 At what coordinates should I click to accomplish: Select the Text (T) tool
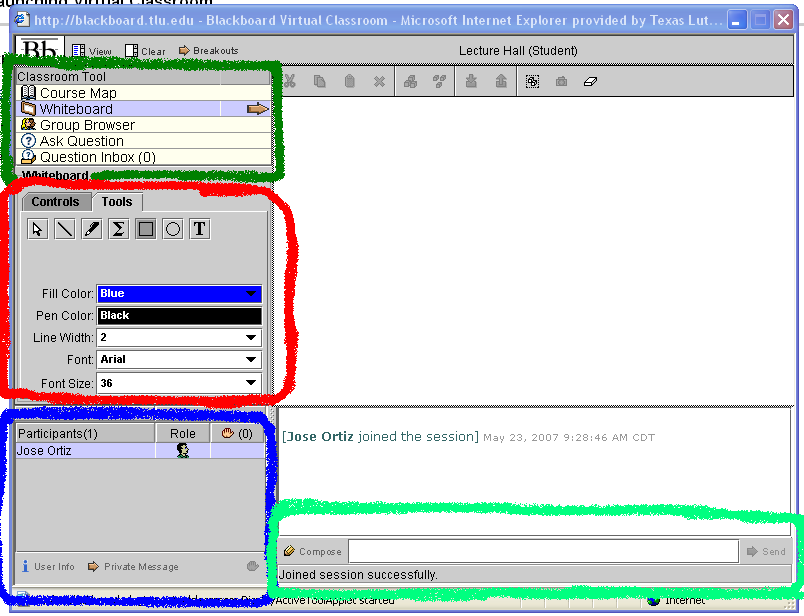click(200, 229)
